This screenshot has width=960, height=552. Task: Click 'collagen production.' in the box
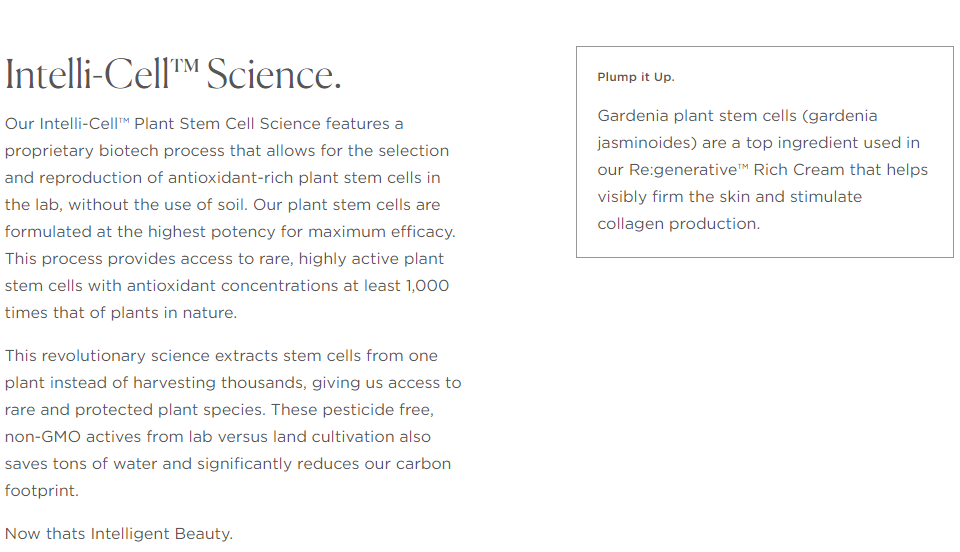(x=678, y=223)
